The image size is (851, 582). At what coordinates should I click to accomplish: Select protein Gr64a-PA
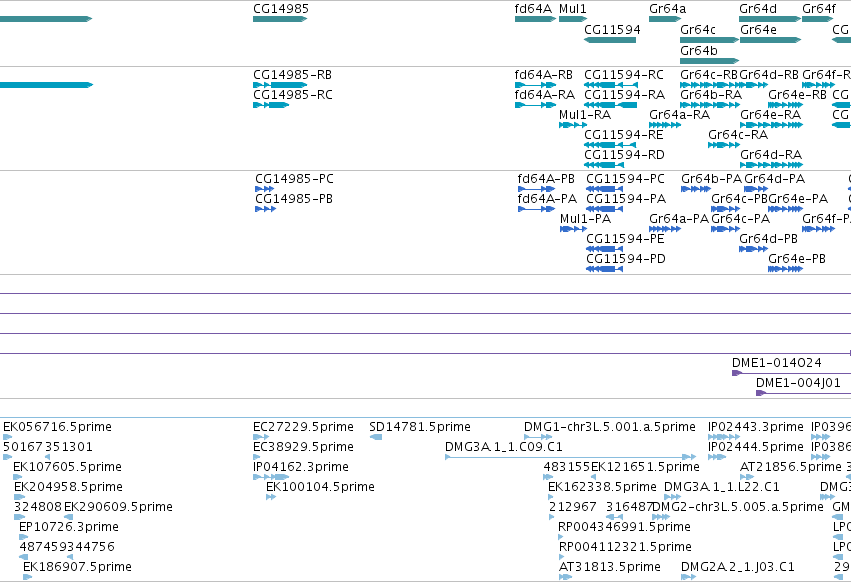coord(665,229)
